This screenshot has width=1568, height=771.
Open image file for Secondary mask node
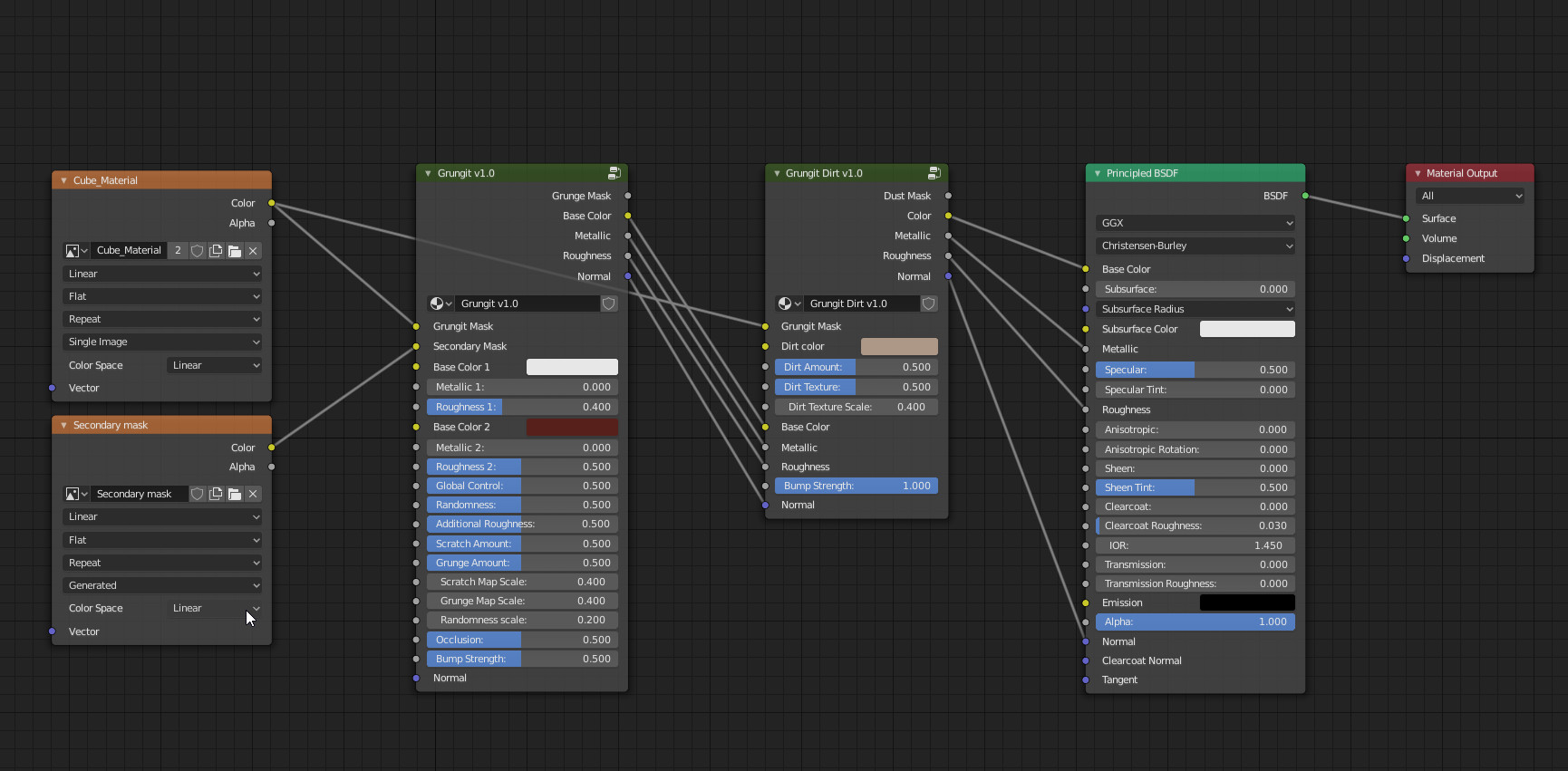[235, 494]
